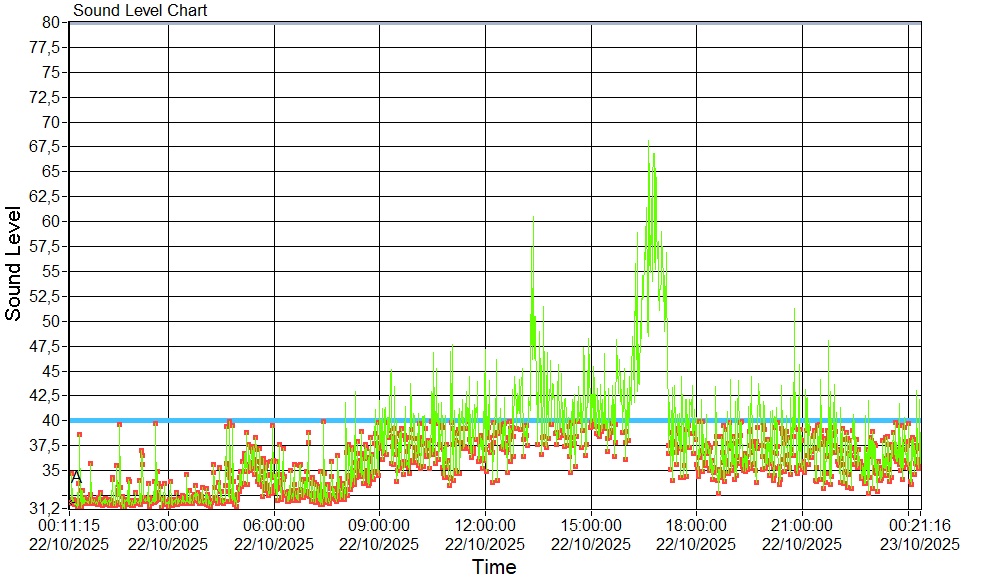Click the 80 value on y-axis
Screen dimensions: 990x588
pos(51,22)
